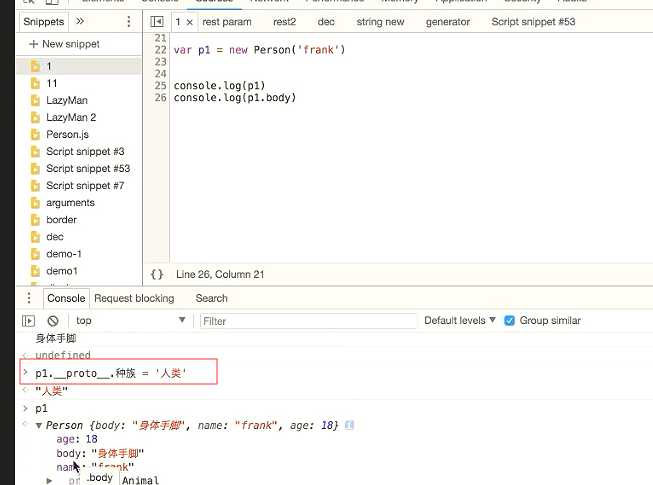
Task: Click the code line console.log(p1.body)
Action: [235, 98]
